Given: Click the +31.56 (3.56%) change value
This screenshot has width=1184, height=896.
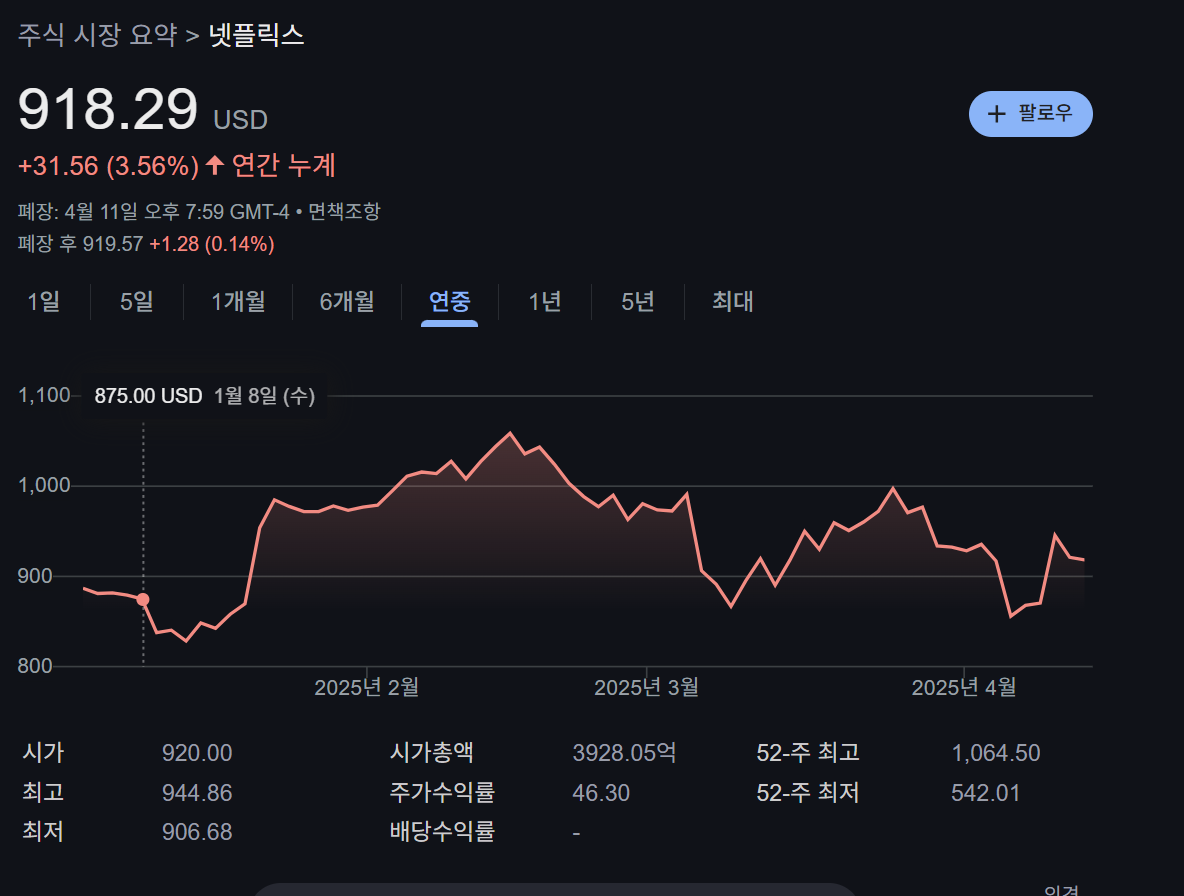Looking at the screenshot, I should point(108,166).
